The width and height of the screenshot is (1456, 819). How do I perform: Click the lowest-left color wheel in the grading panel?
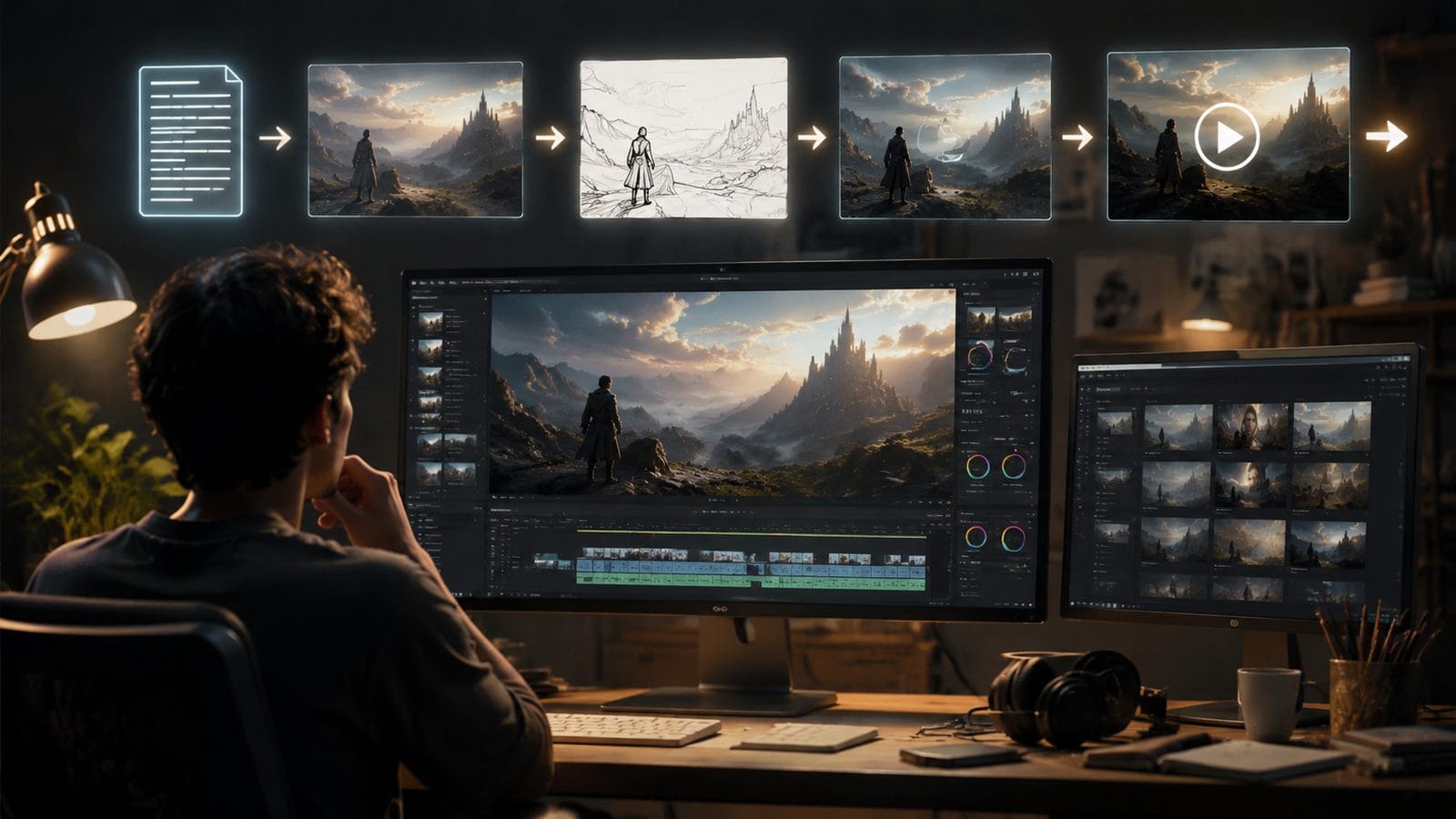[976, 538]
